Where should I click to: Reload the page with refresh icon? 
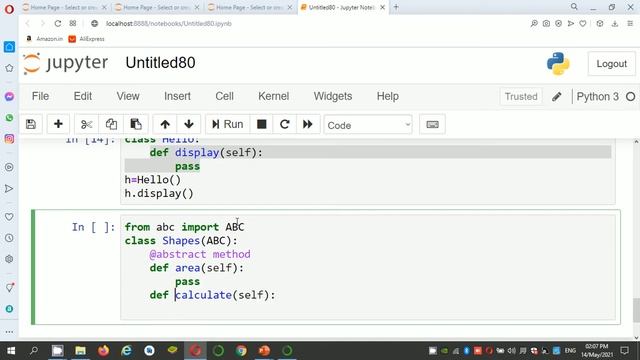[x=58, y=24]
